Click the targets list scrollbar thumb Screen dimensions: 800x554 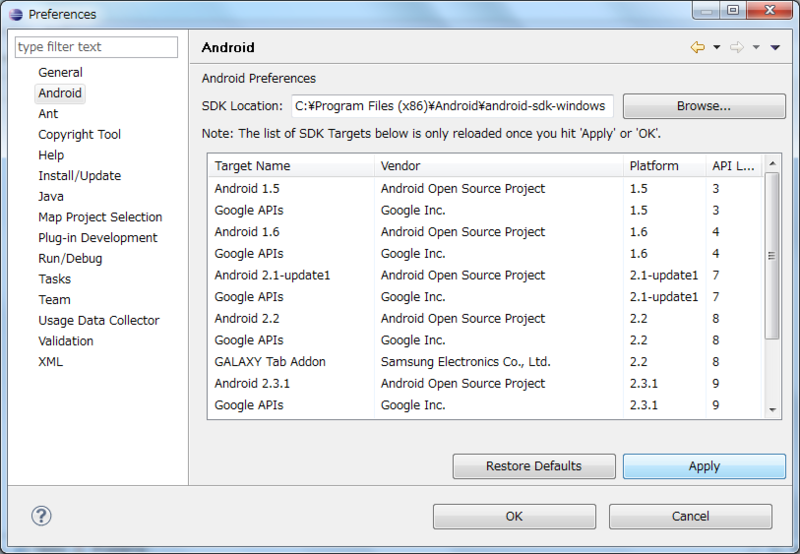[772, 256]
